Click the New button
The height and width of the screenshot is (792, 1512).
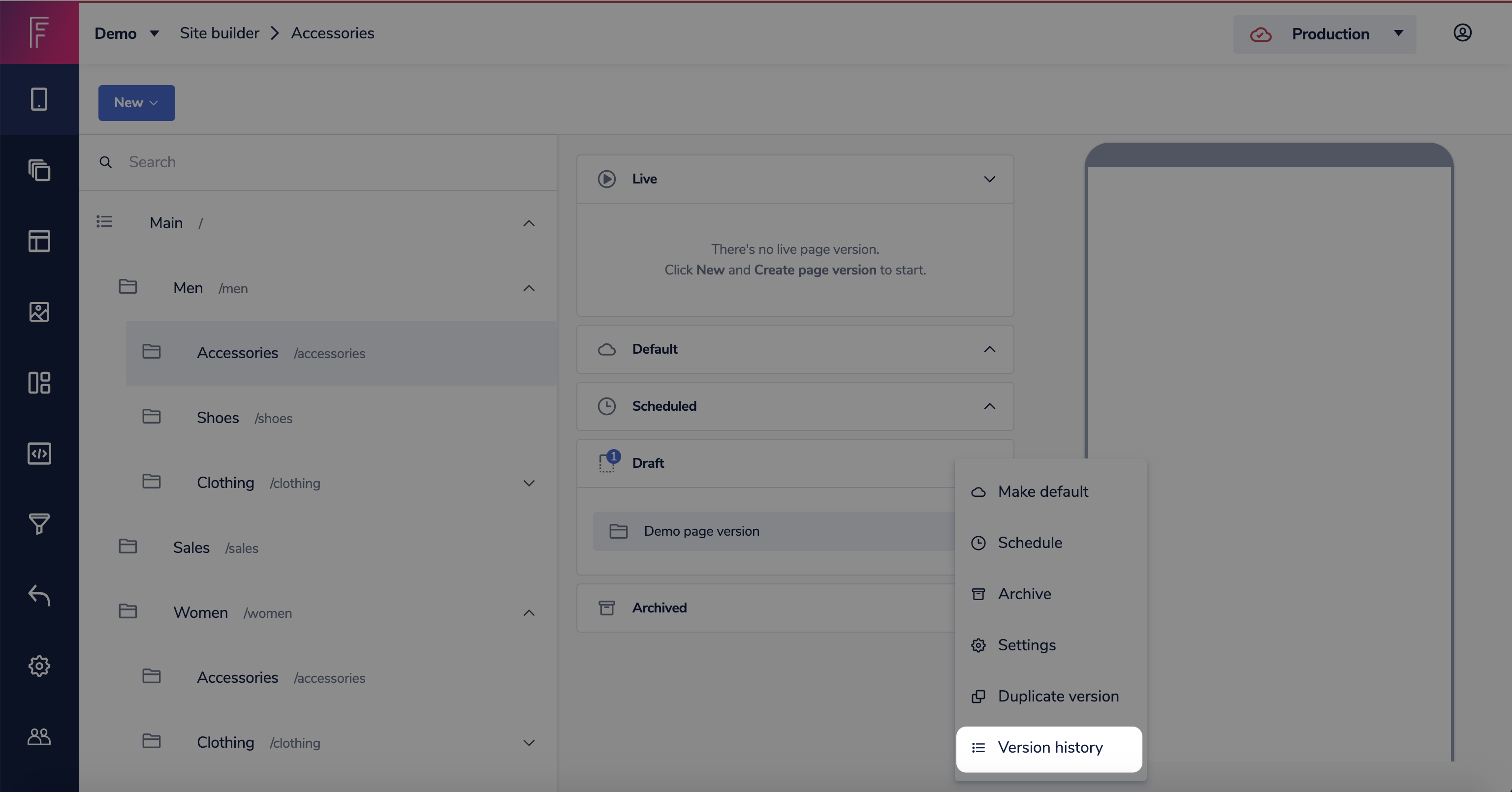pos(136,103)
